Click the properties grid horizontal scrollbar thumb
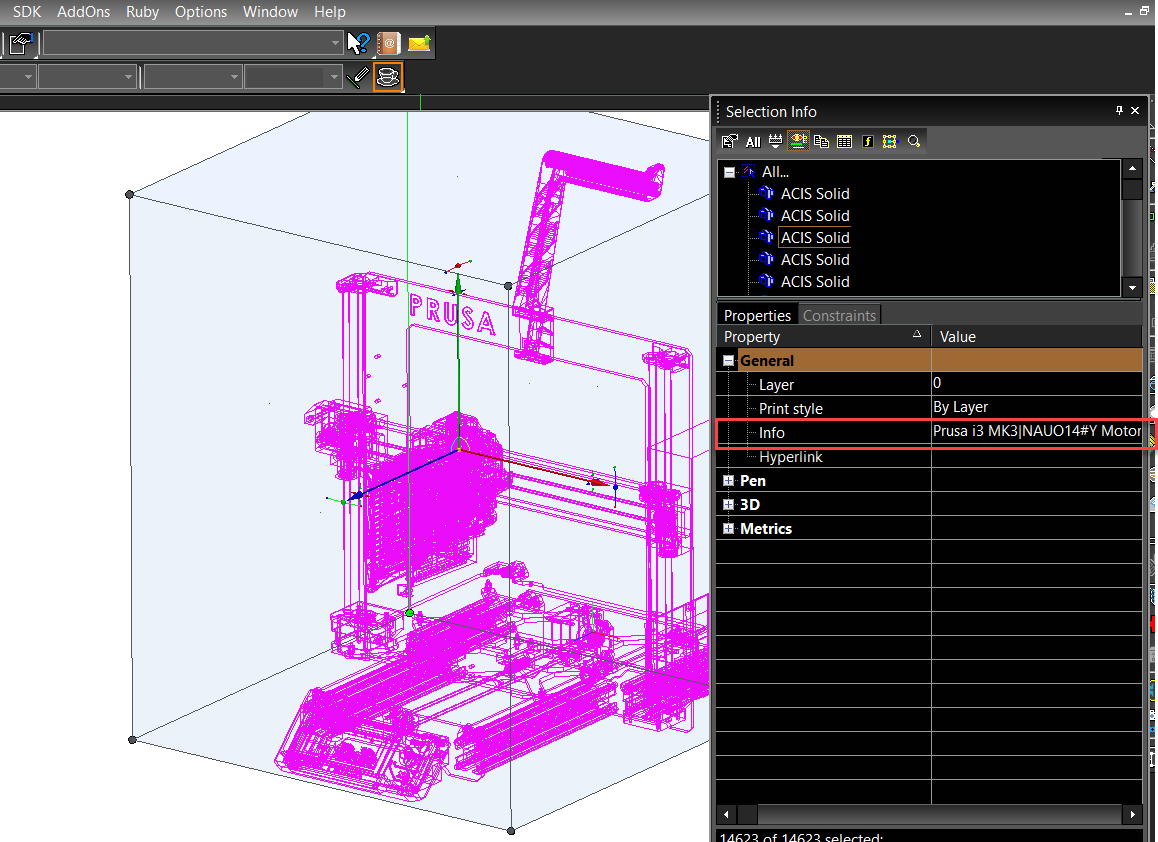 coord(747,815)
